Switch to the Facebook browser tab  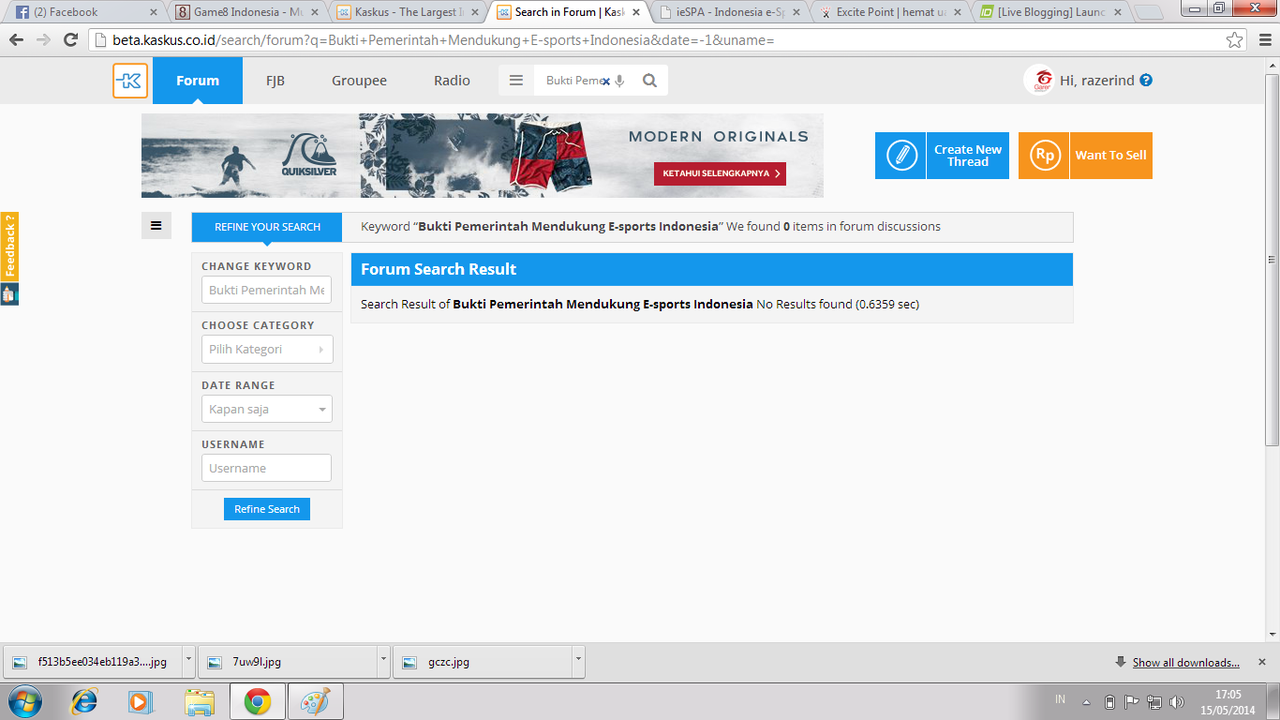(x=84, y=12)
